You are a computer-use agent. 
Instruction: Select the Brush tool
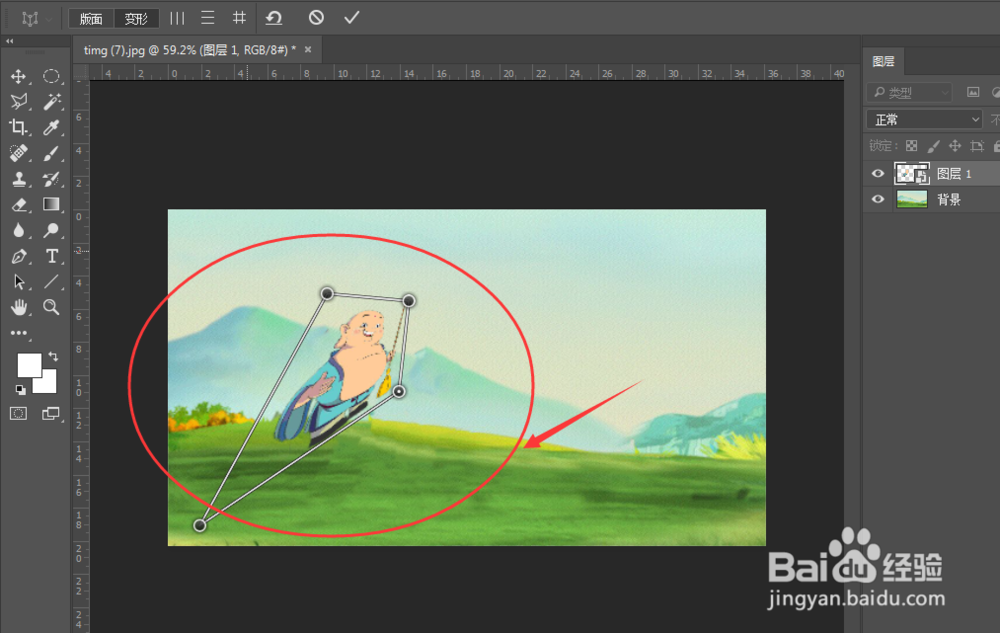click(x=51, y=153)
